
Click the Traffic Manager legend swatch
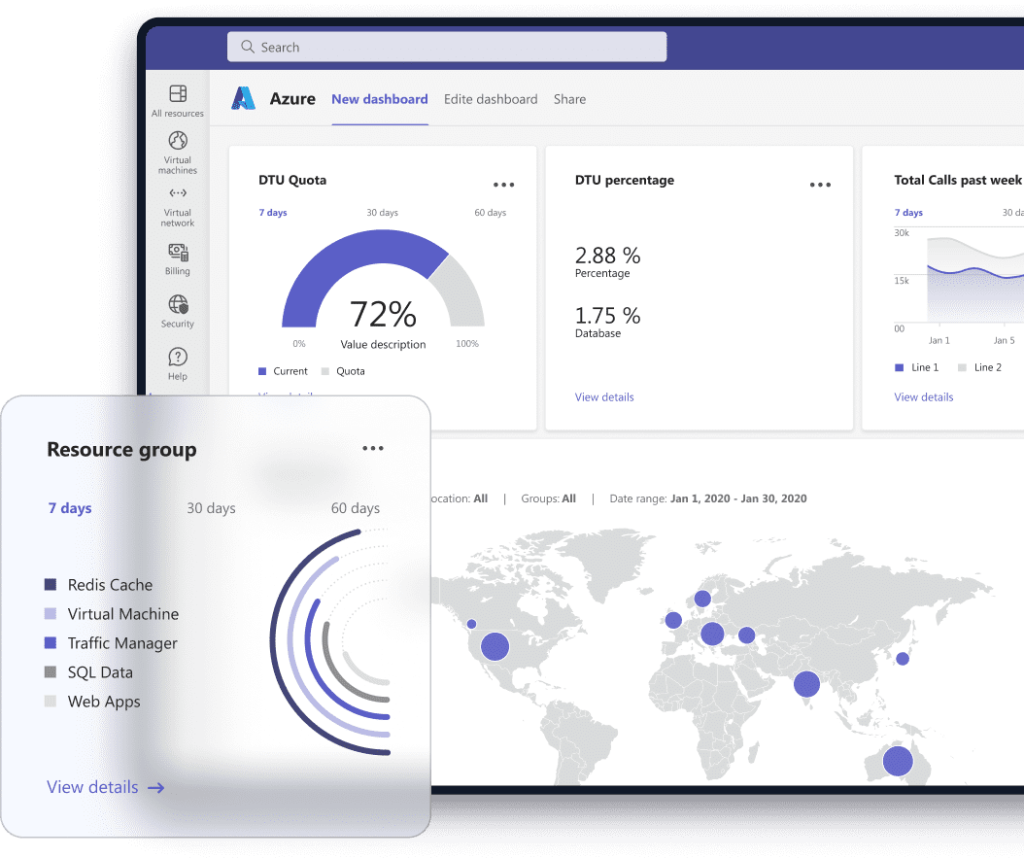point(50,643)
